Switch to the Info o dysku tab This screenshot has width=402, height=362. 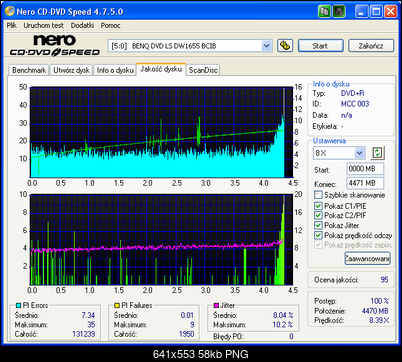(x=115, y=70)
